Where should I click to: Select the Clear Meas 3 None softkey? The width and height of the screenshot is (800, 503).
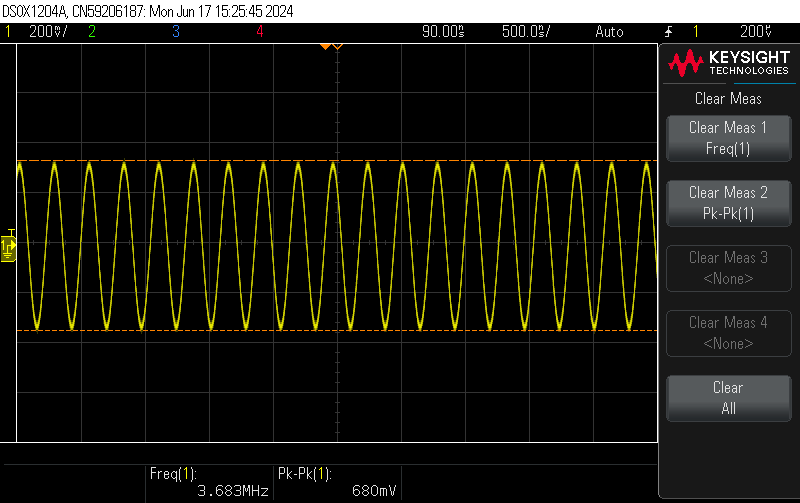click(729, 268)
